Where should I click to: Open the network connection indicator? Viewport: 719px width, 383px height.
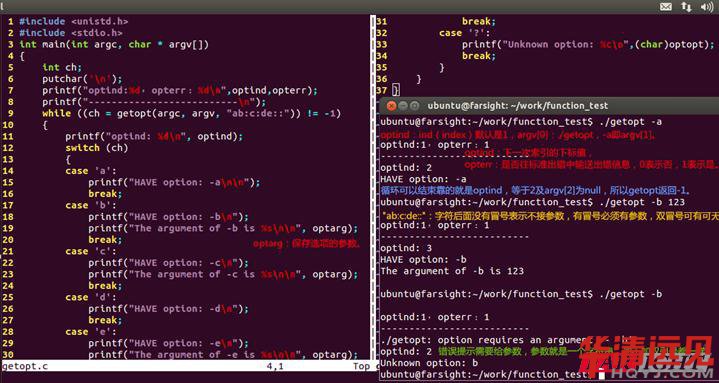click(x=686, y=6)
